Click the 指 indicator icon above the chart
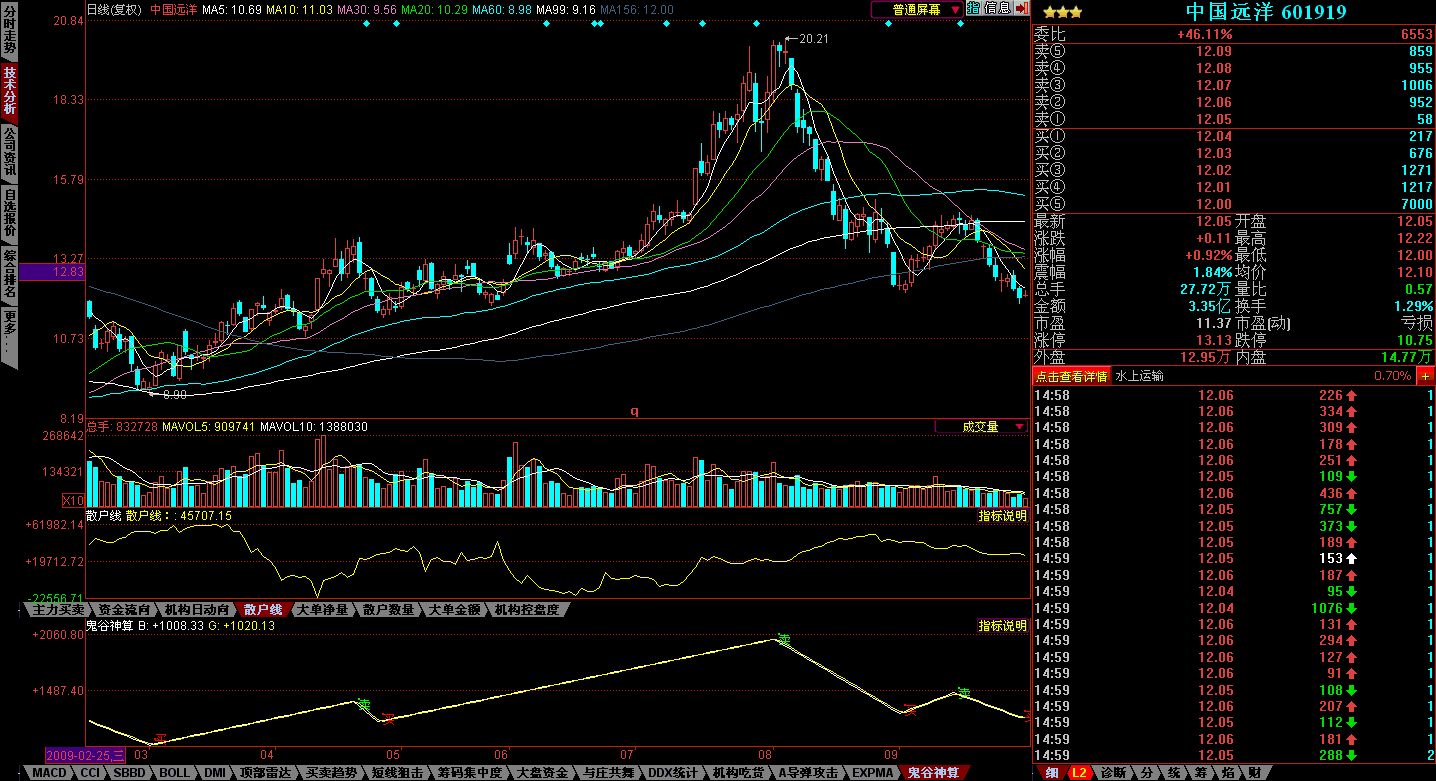Screen dimensions: 1436x781 click(973, 8)
